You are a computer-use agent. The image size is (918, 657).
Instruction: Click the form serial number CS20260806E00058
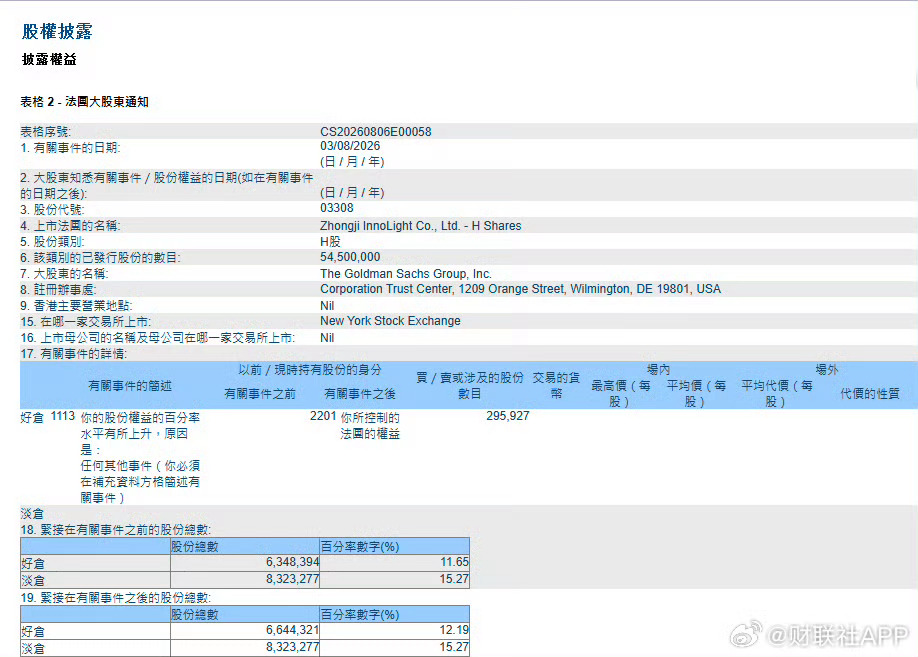[375, 132]
